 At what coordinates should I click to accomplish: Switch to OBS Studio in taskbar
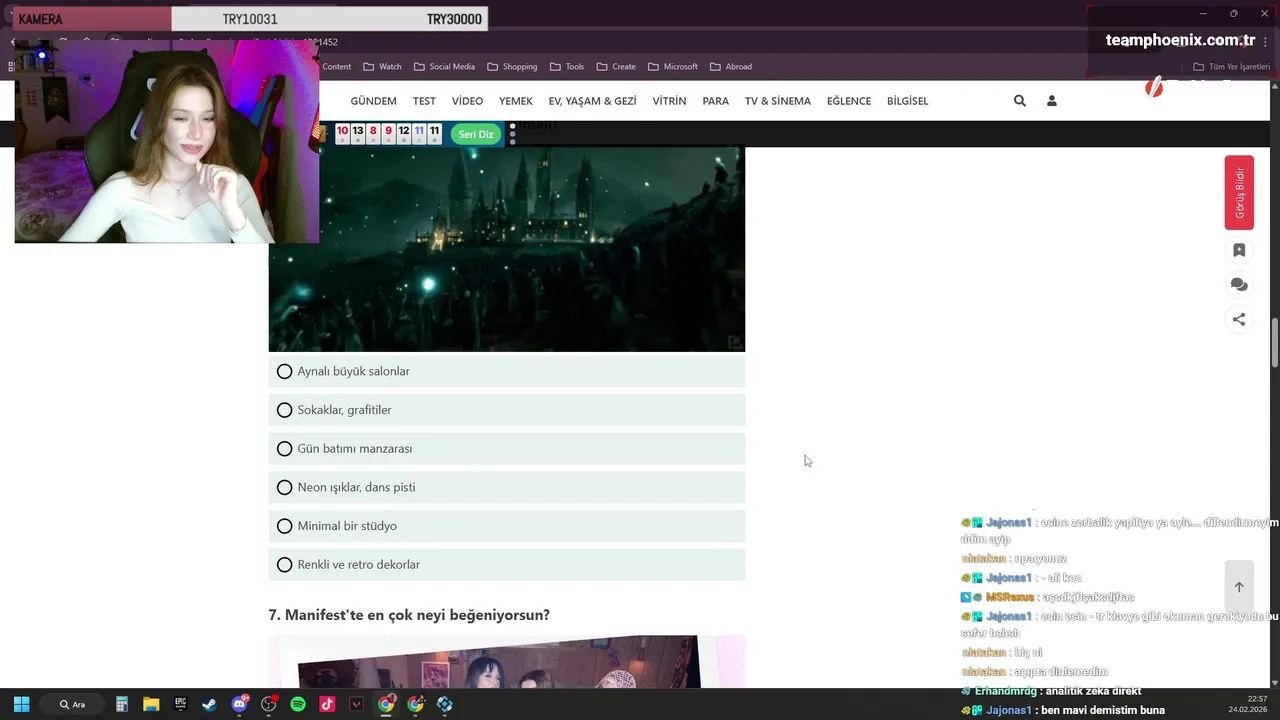coord(268,704)
